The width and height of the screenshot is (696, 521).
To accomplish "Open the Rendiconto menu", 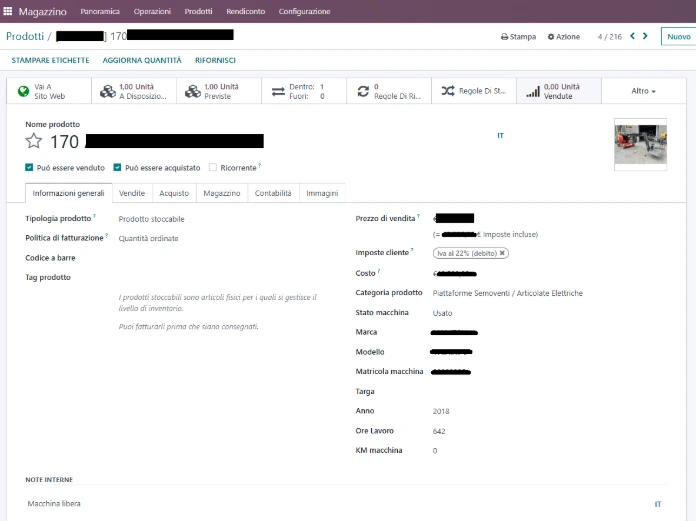I will point(245,12).
